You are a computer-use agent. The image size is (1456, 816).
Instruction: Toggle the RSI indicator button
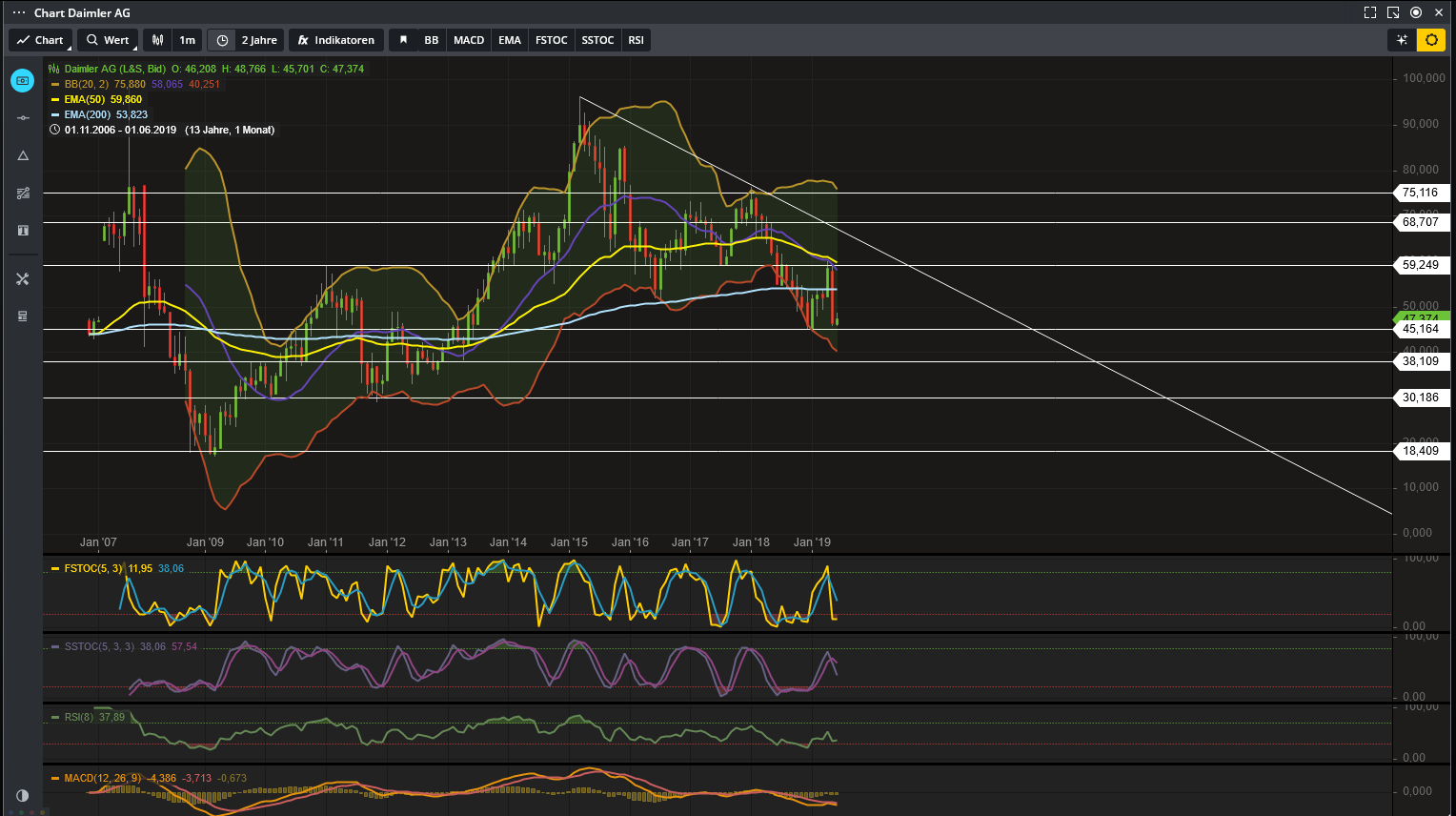pos(636,40)
